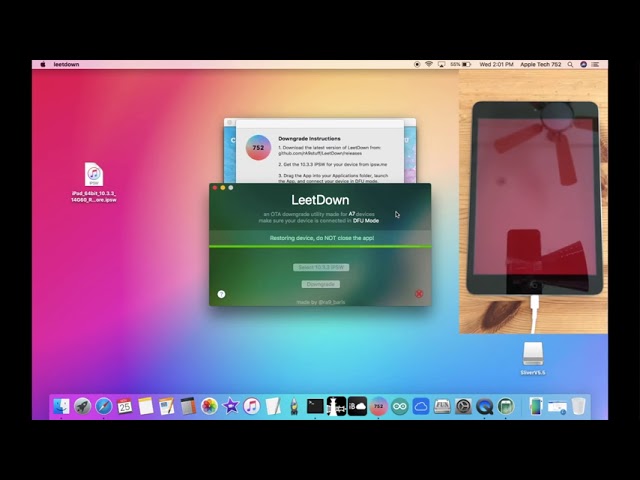This screenshot has width=640, height=480.
Task: Open Siri from the menu bar
Action: 583,64
